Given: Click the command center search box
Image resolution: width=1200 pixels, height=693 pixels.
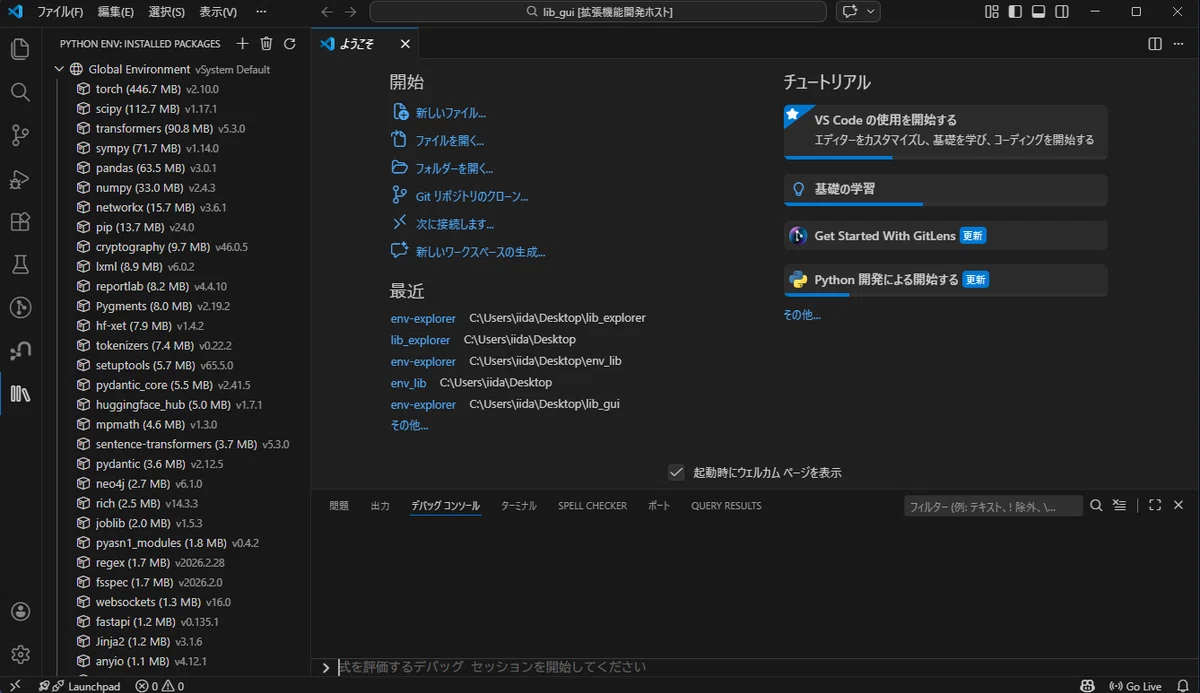Looking at the screenshot, I should pyautogui.click(x=598, y=12).
